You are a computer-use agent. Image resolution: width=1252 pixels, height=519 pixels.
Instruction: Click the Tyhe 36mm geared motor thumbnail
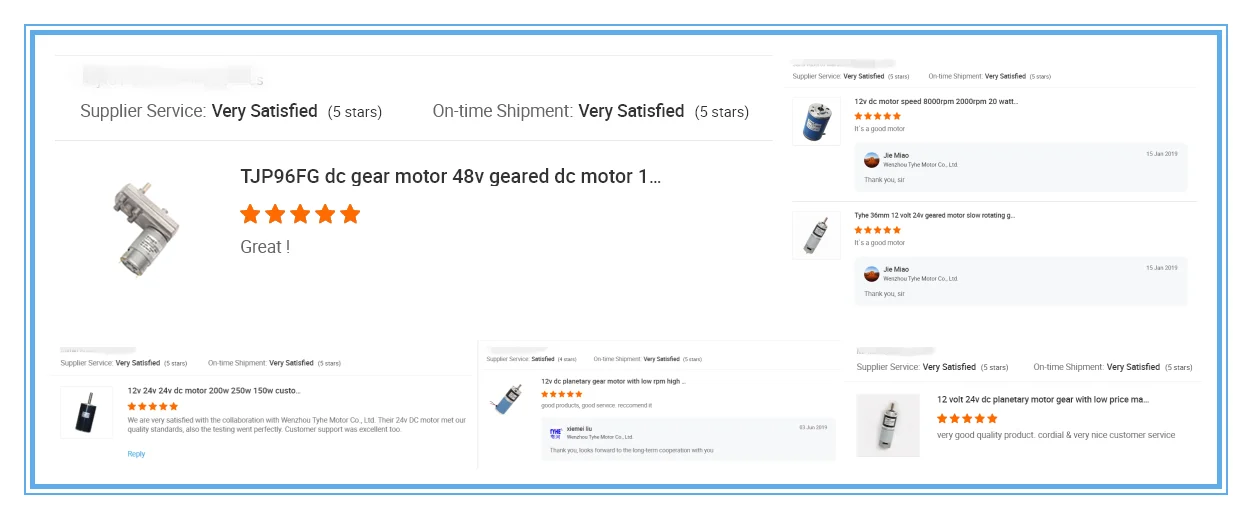coord(816,235)
